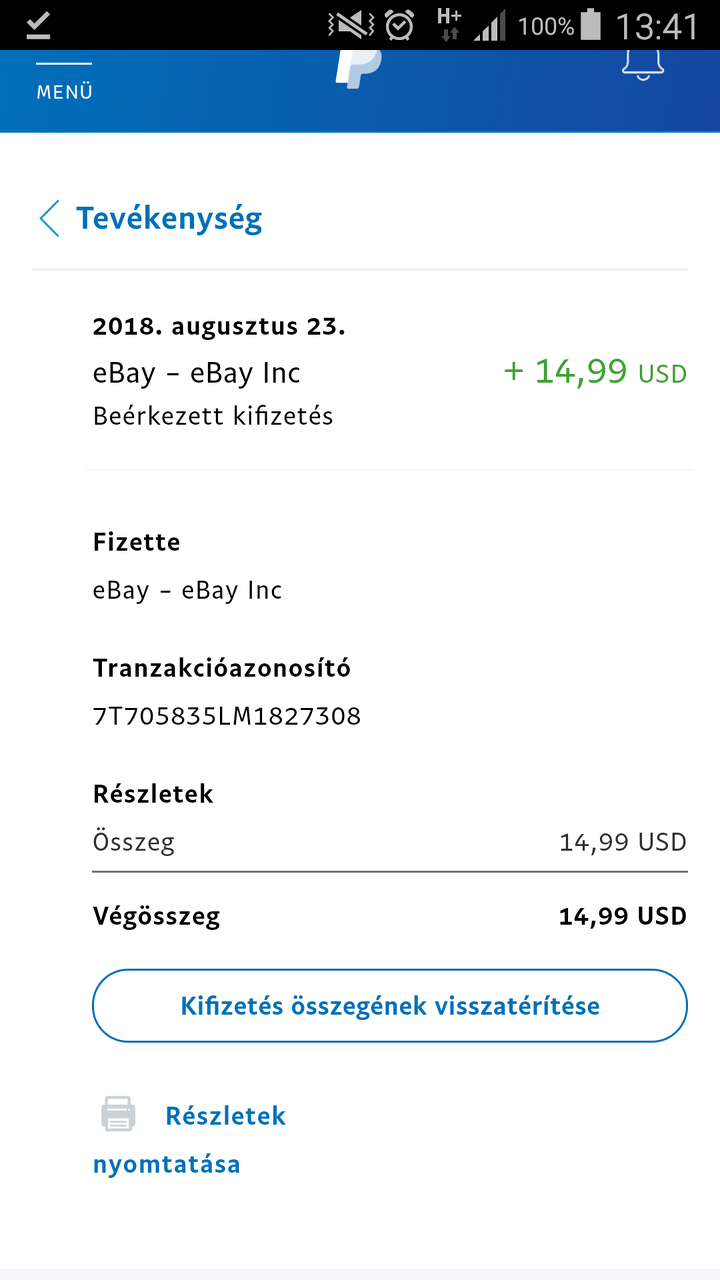This screenshot has height=1280, width=720.
Task: Tap the back chevron arrow
Action: 49,218
